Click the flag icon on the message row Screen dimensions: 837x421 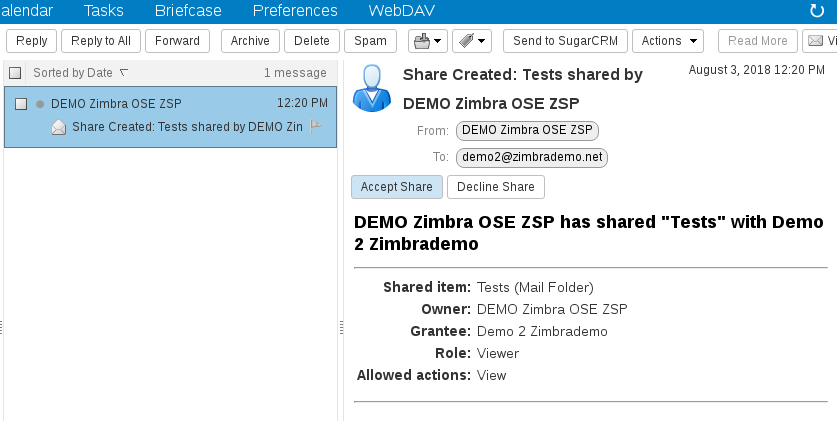tap(316, 126)
